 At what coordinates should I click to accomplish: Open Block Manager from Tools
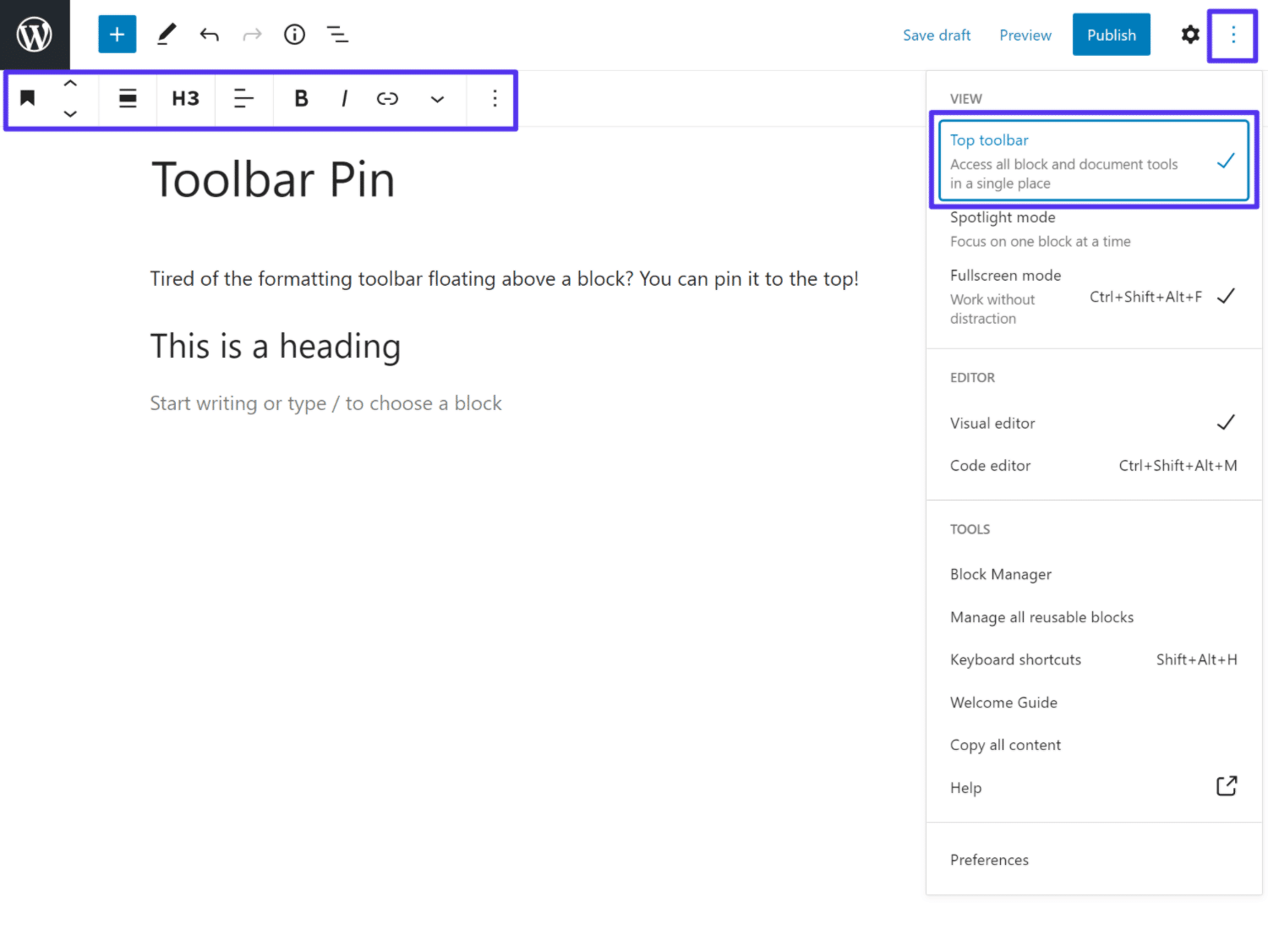point(1000,574)
